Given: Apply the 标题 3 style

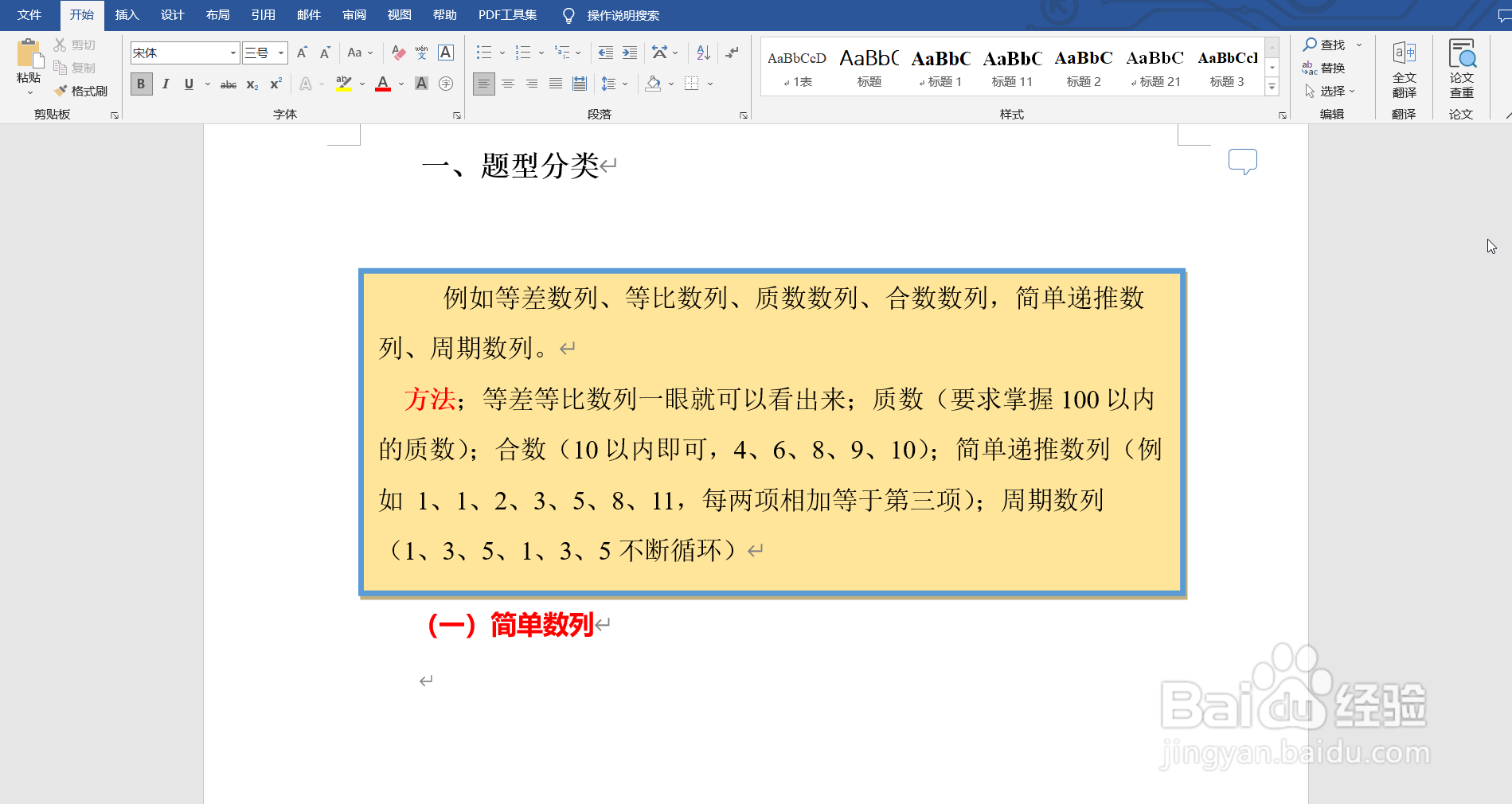Looking at the screenshot, I should coord(1227,68).
